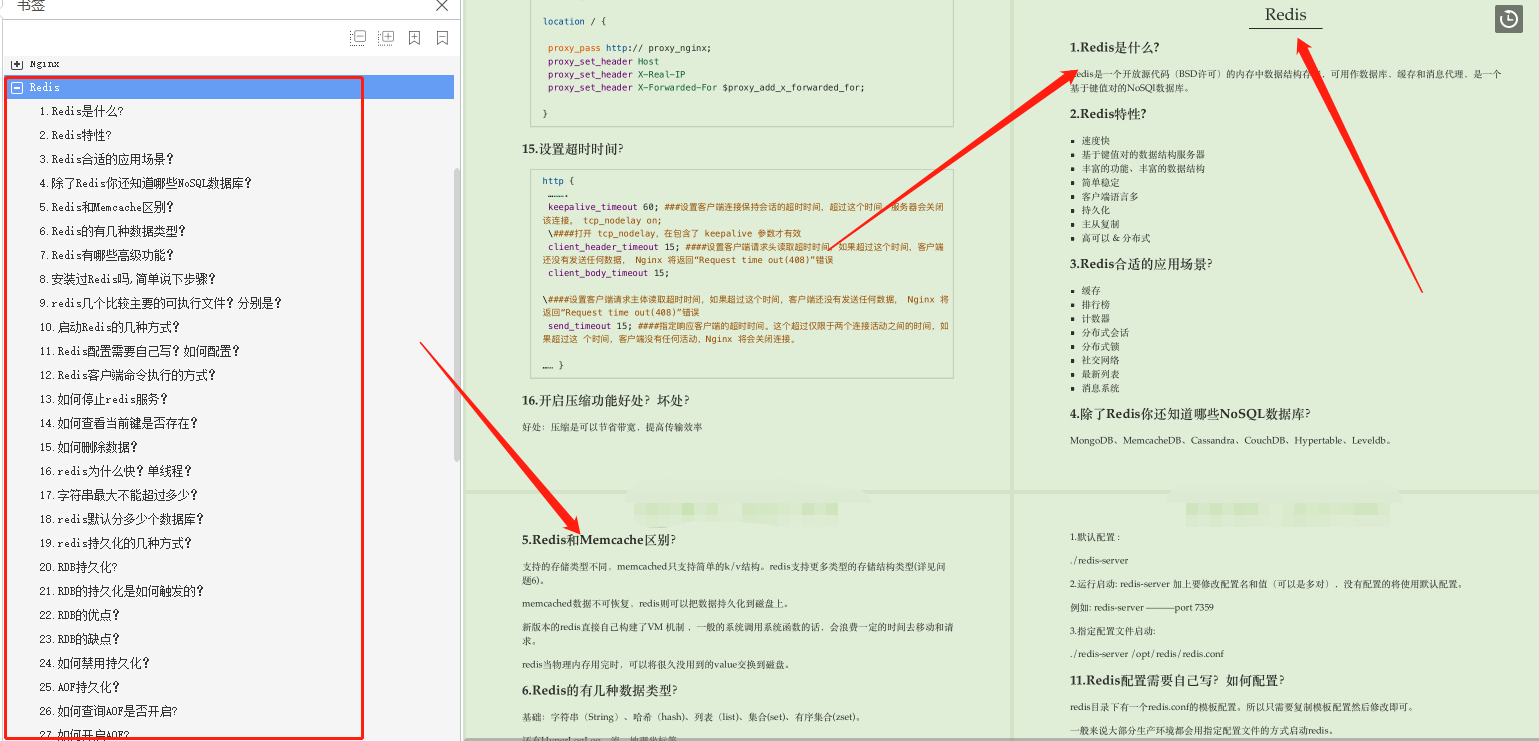Open bookmark '17.字符串最大不能超过多少?'

coord(119,496)
